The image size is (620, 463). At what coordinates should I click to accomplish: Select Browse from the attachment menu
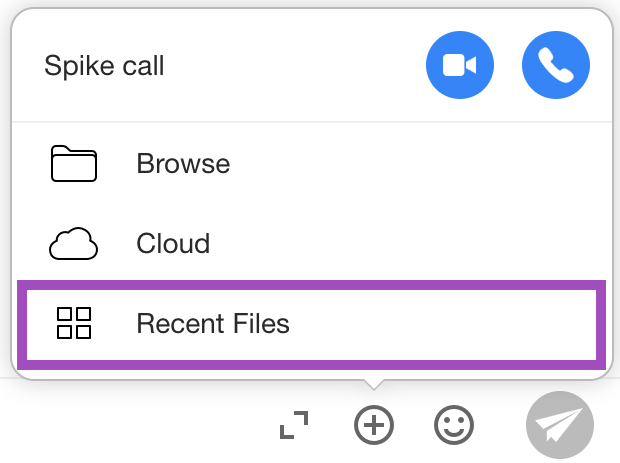point(312,163)
